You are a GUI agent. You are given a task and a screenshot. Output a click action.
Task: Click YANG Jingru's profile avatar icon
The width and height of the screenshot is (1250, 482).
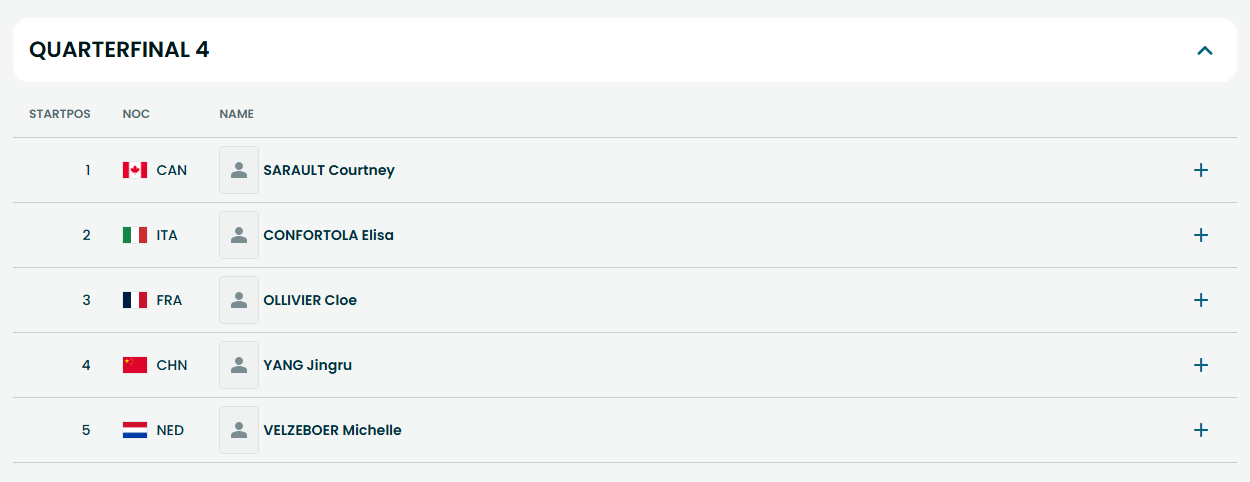pyautogui.click(x=239, y=365)
